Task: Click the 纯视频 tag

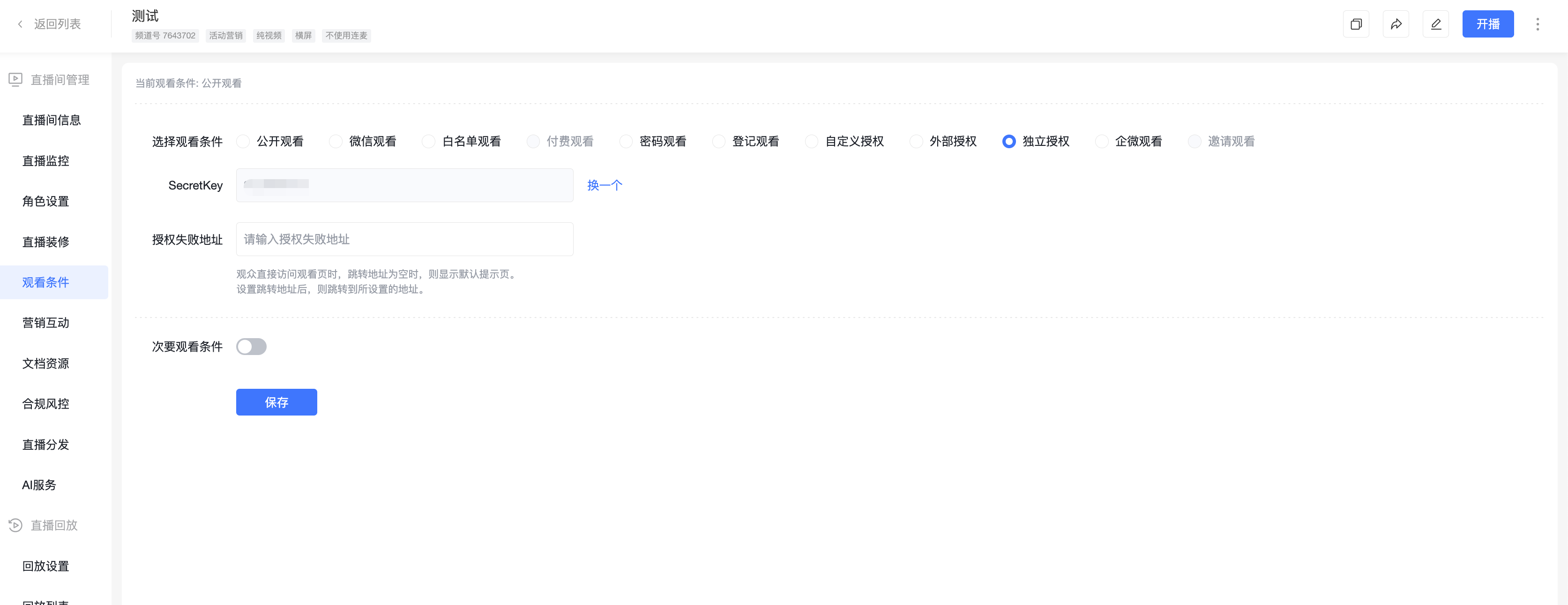Action: pos(269,35)
